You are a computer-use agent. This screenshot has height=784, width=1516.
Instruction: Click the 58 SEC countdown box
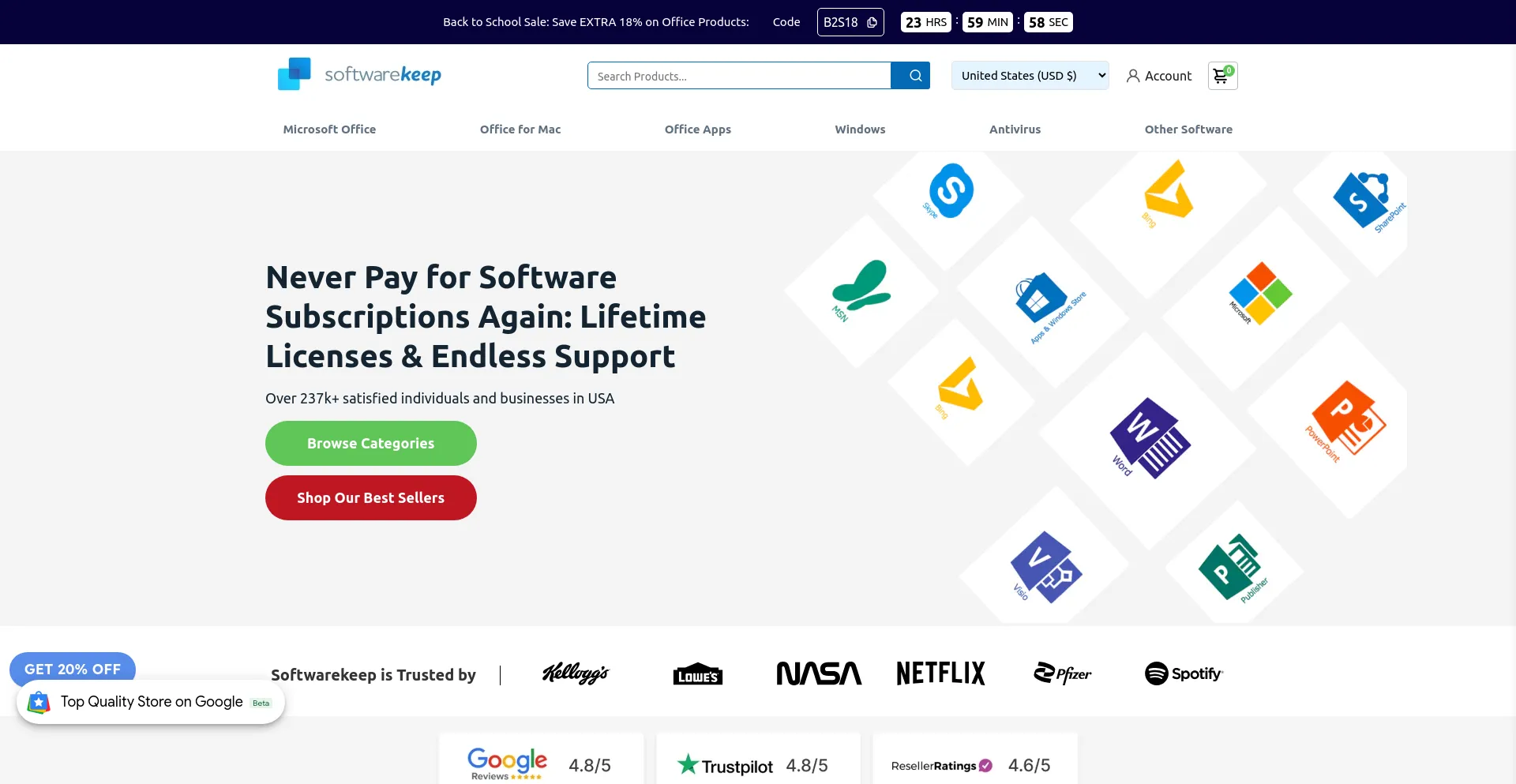(1049, 22)
